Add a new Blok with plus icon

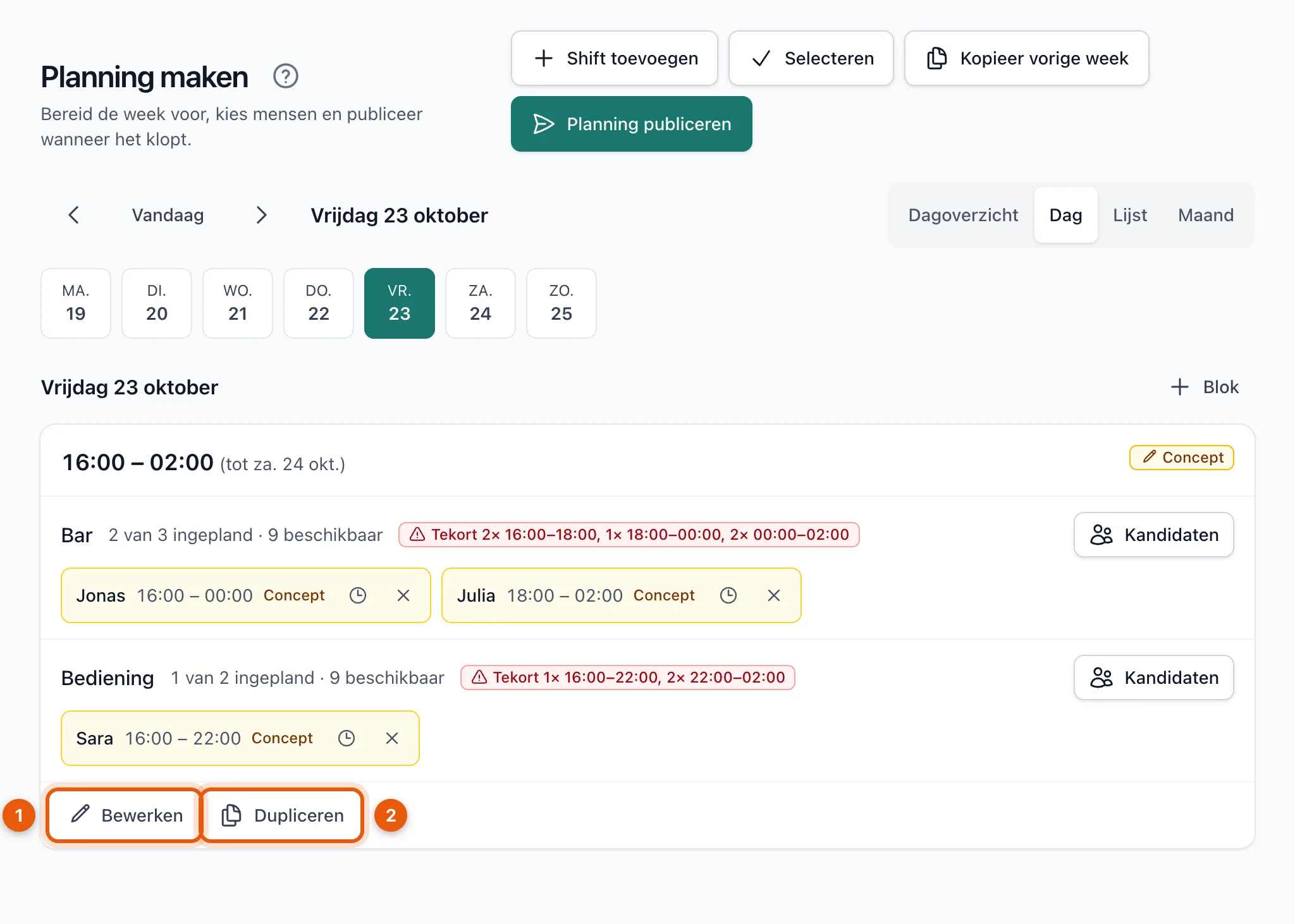point(1205,387)
